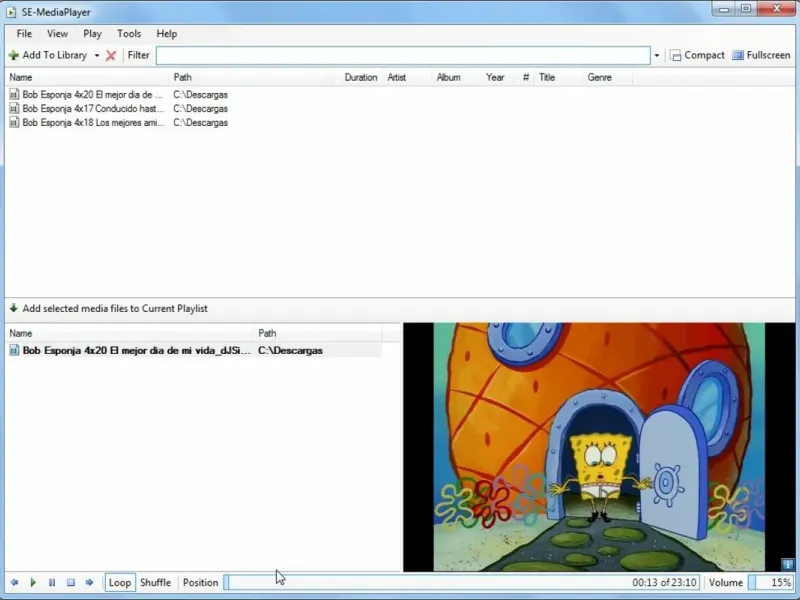Image resolution: width=800 pixels, height=600 pixels.
Task: Toggle Shuffle playback mode
Action: [x=155, y=582]
